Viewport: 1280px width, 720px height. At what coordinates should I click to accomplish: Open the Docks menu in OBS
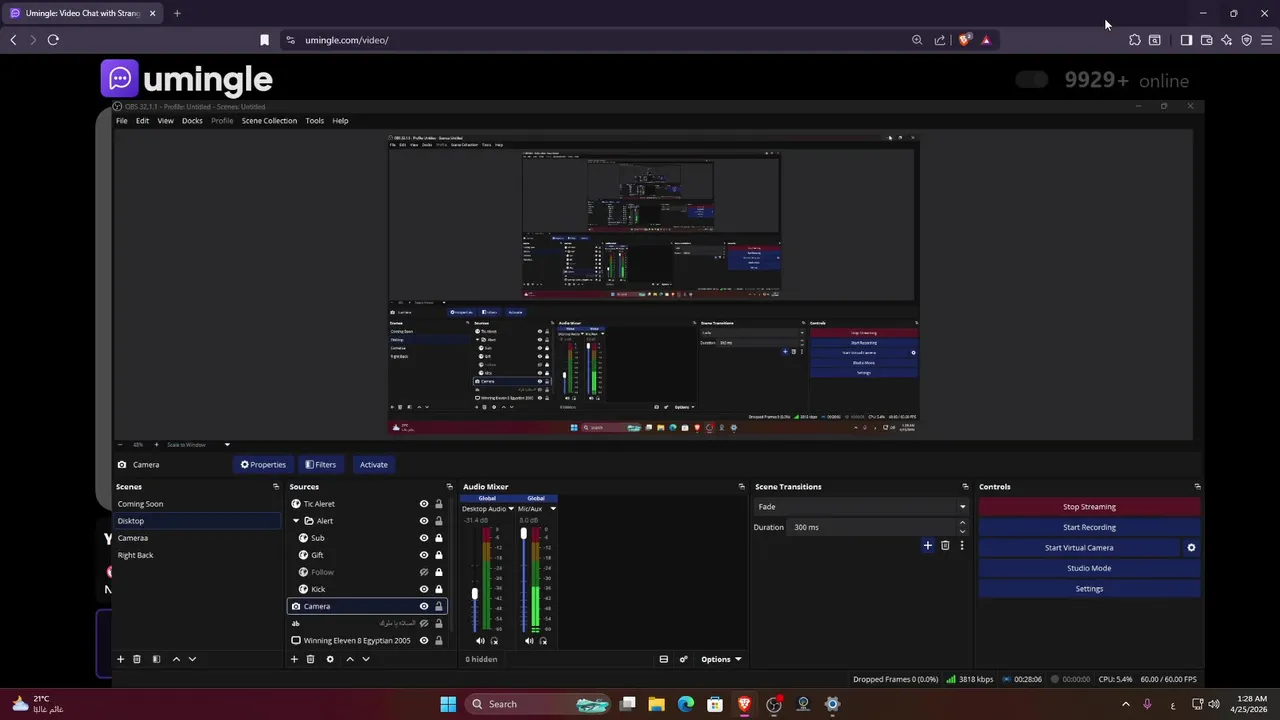click(x=192, y=121)
